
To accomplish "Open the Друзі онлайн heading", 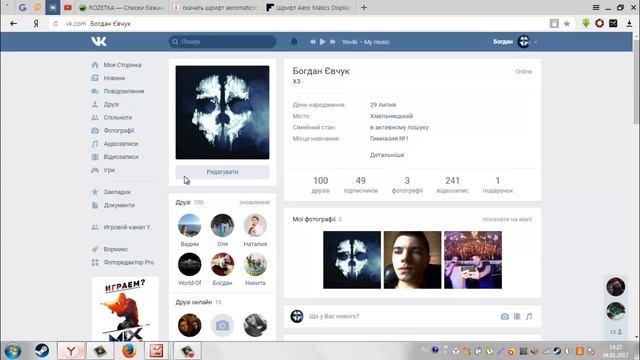I will click(194, 302).
